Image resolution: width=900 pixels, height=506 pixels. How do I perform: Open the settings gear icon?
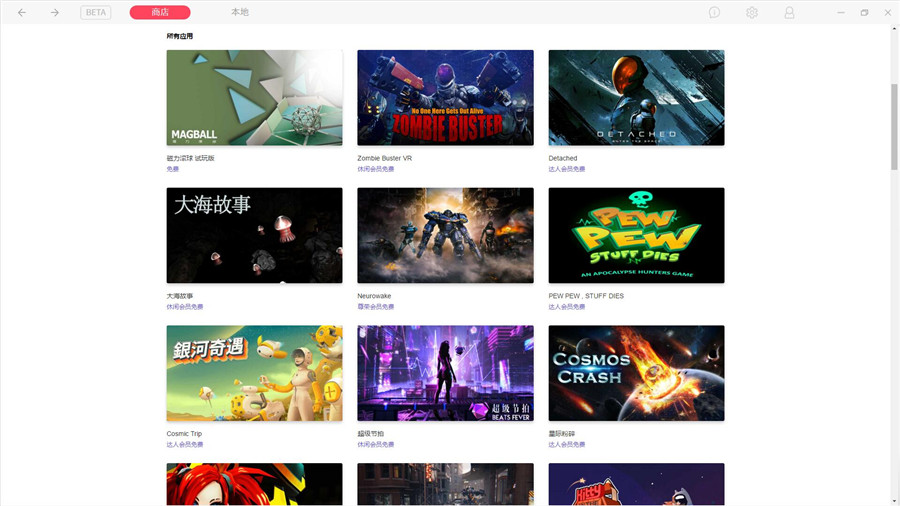[752, 12]
